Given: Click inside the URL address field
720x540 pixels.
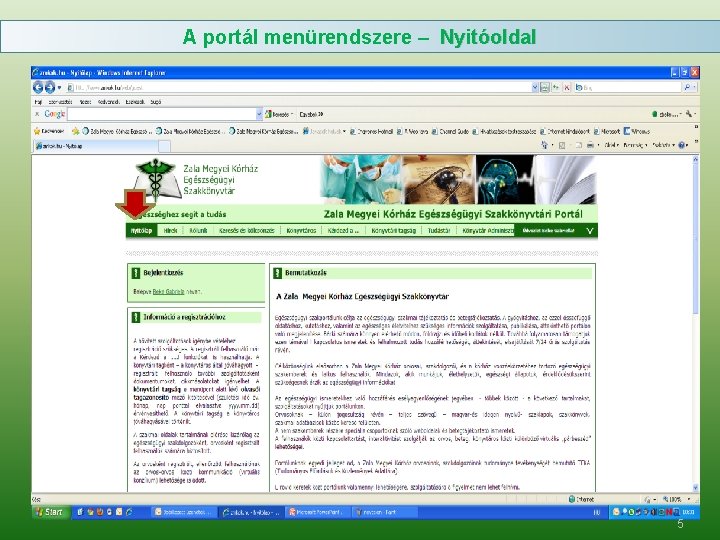Looking at the screenshot, I should (300, 87).
